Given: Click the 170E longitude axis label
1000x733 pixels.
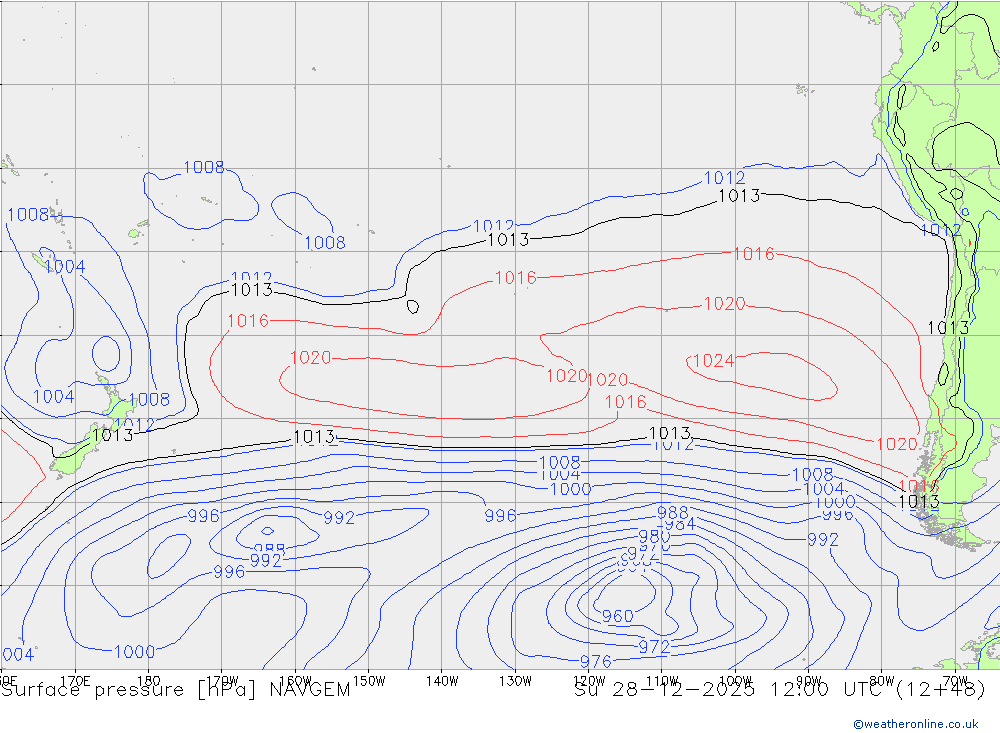Looking at the screenshot, I should coord(75,681).
